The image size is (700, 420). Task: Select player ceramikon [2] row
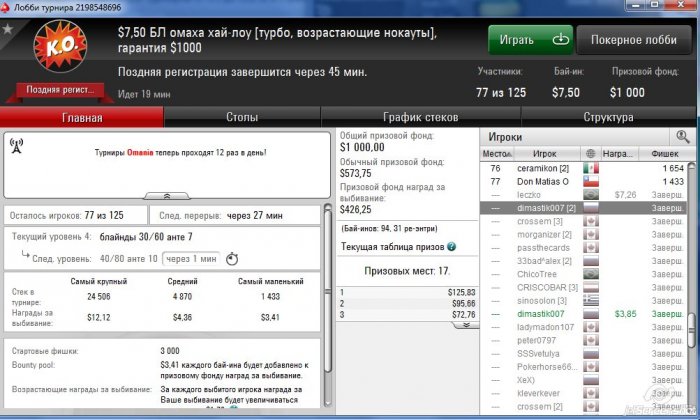[x=583, y=168]
